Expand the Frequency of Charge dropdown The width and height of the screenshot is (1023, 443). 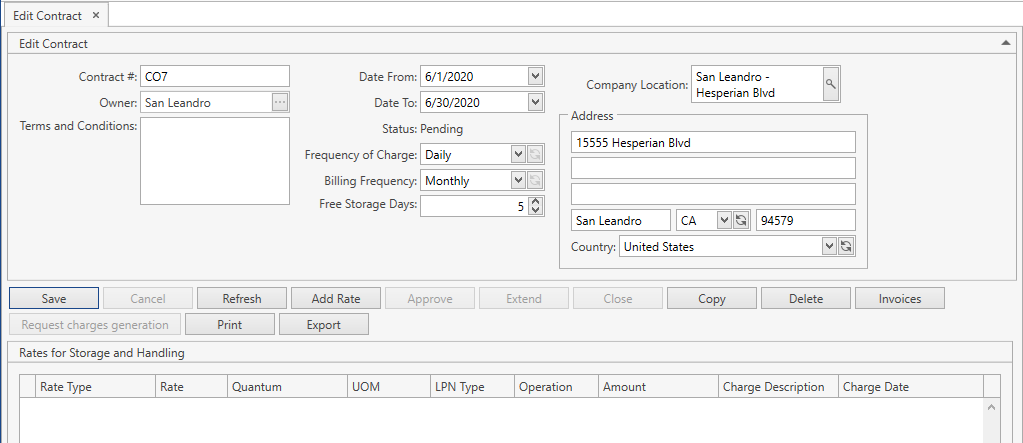[x=517, y=154]
